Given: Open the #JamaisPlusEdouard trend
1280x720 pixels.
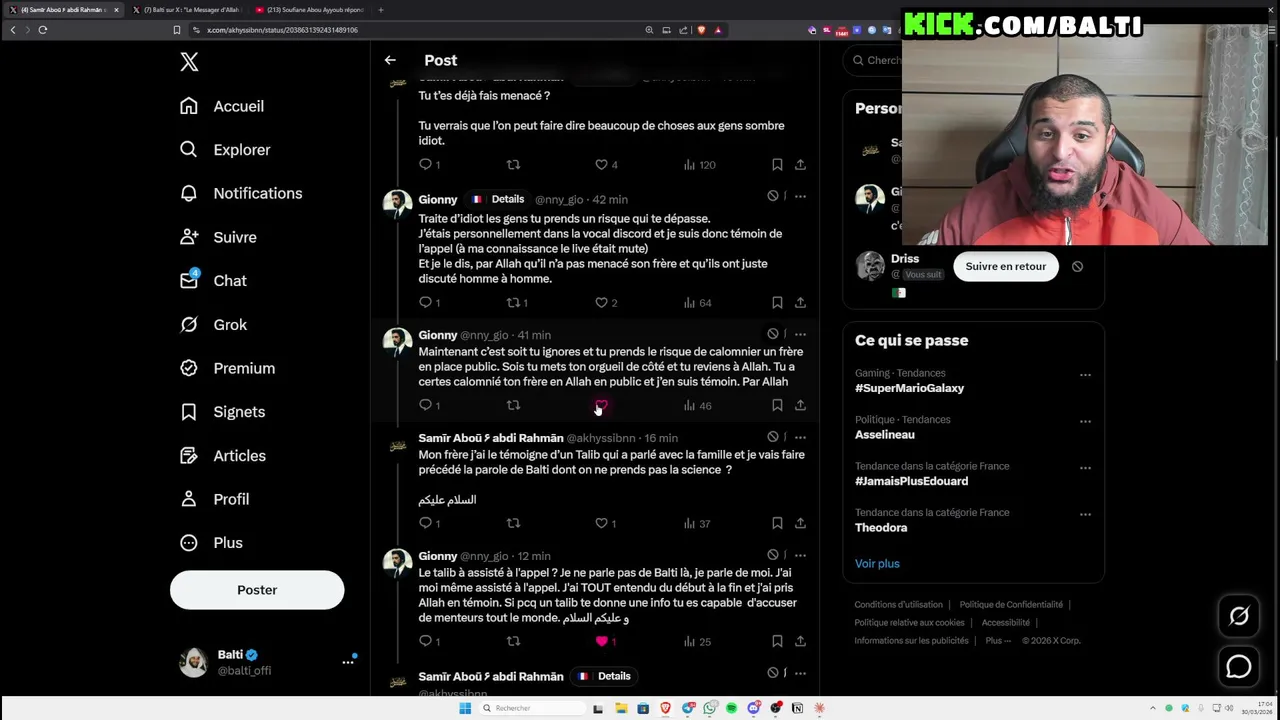Looking at the screenshot, I should [911, 481].
